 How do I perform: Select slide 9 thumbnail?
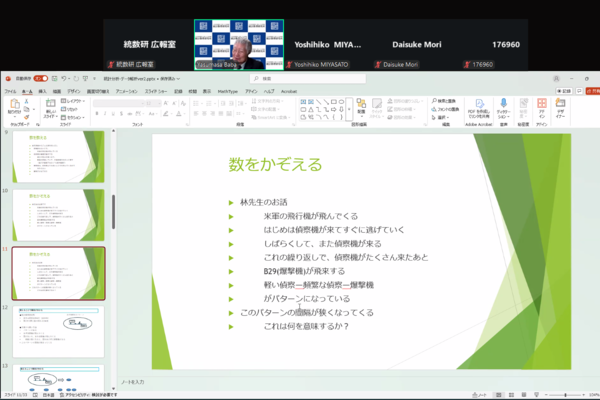(x=59, y=157)
